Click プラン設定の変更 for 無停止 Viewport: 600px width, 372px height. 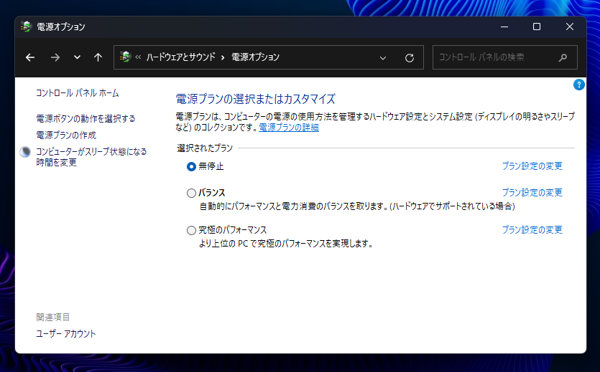click(532, 166)
